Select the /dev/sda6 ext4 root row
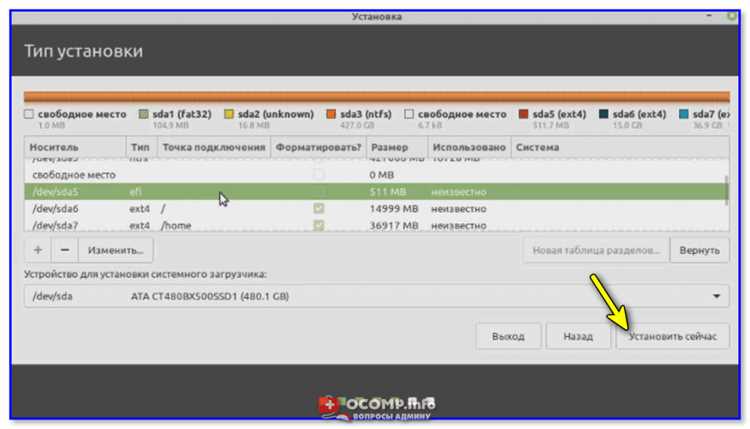Viewport: 750px width, 429px height. (375, 209)
